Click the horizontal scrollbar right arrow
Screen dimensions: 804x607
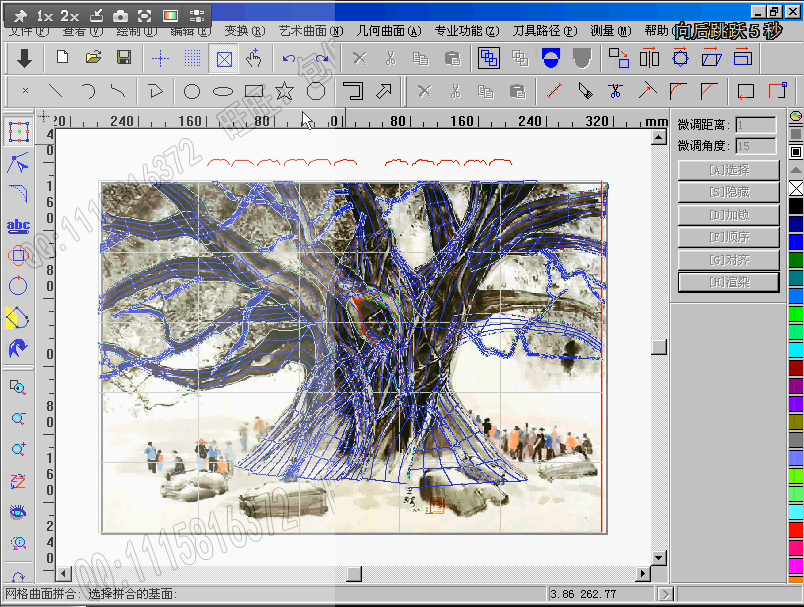point(643,574)
